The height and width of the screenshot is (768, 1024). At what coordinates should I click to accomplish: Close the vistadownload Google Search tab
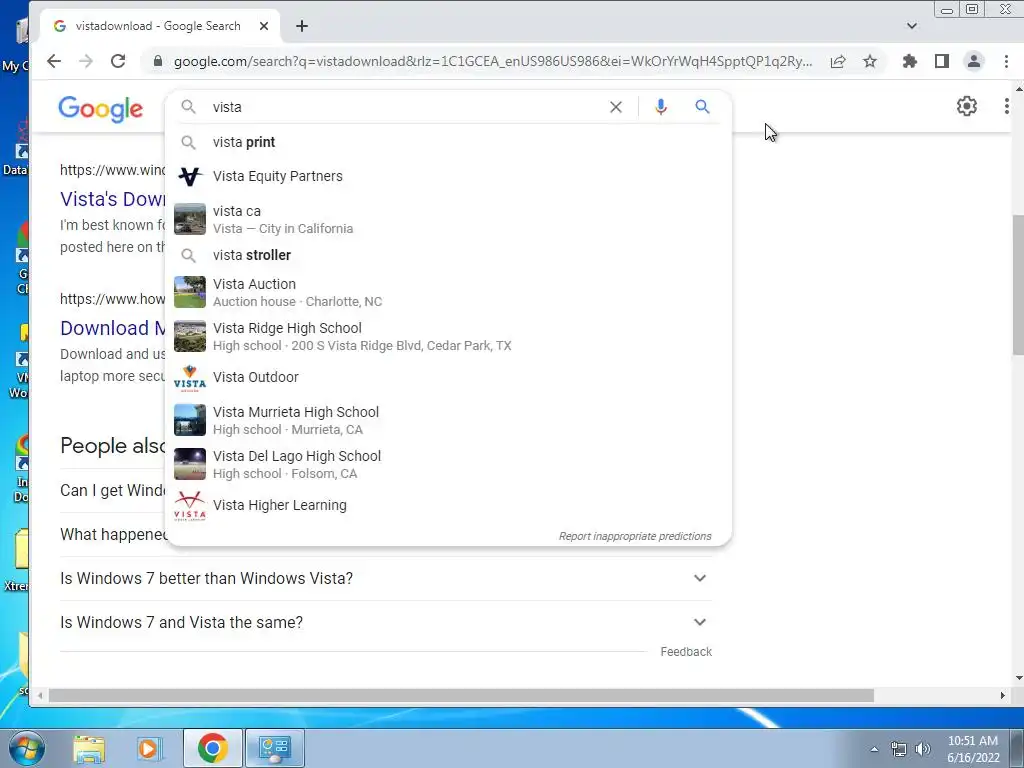264,26
